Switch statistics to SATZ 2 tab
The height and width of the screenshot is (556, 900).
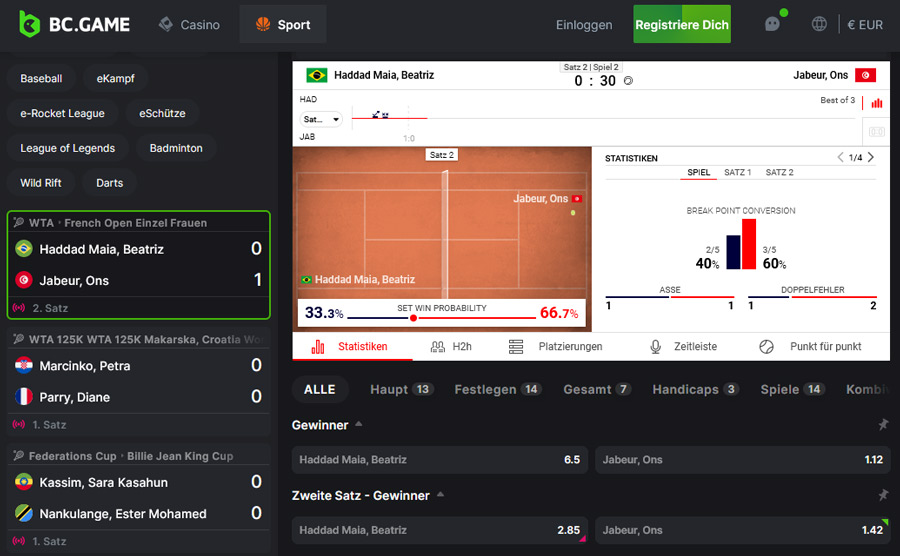click(x=779, y=173)
